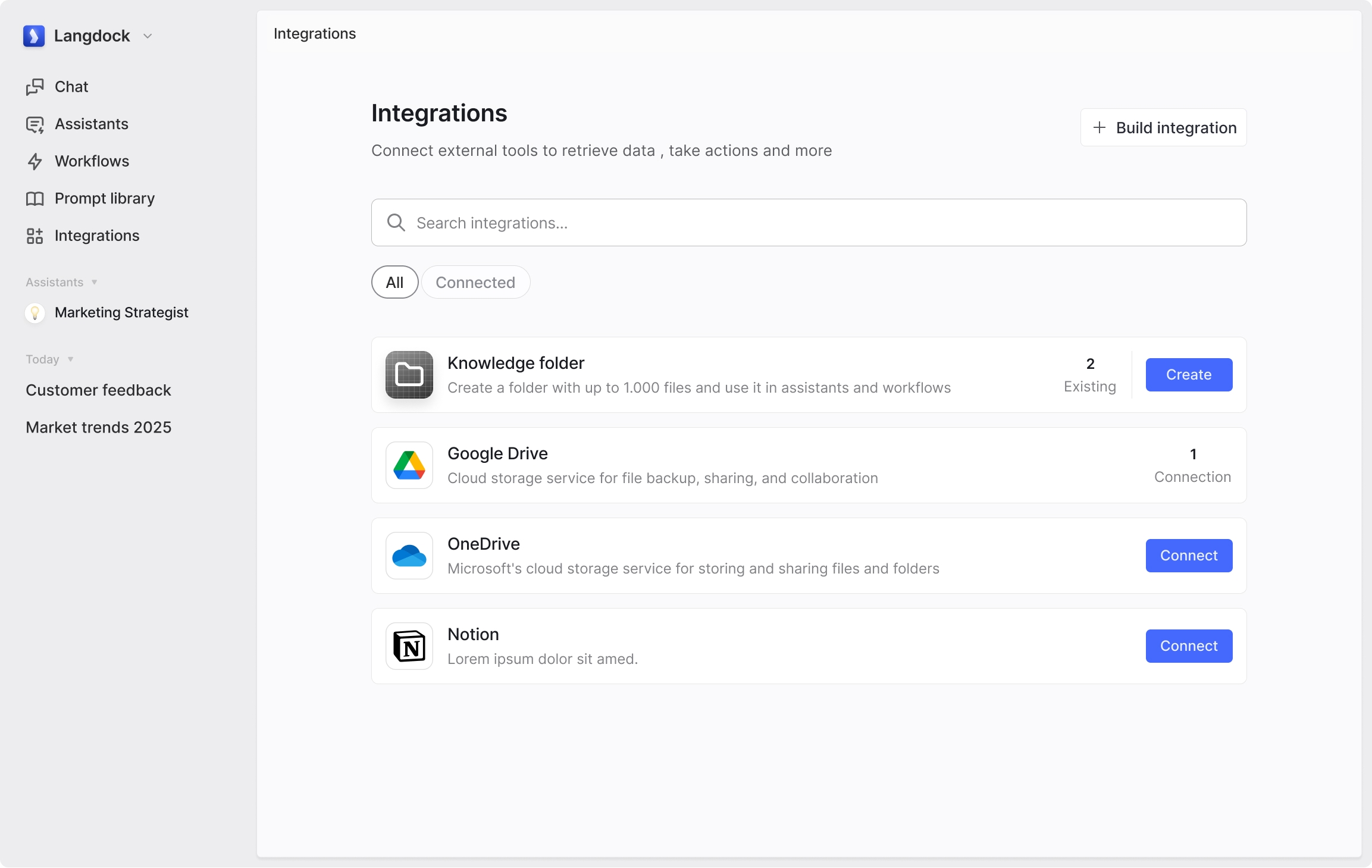Click the Integrations grid icon in sidebar
The height and width of the screenshot is (868, 1372).
pos(35,236)
